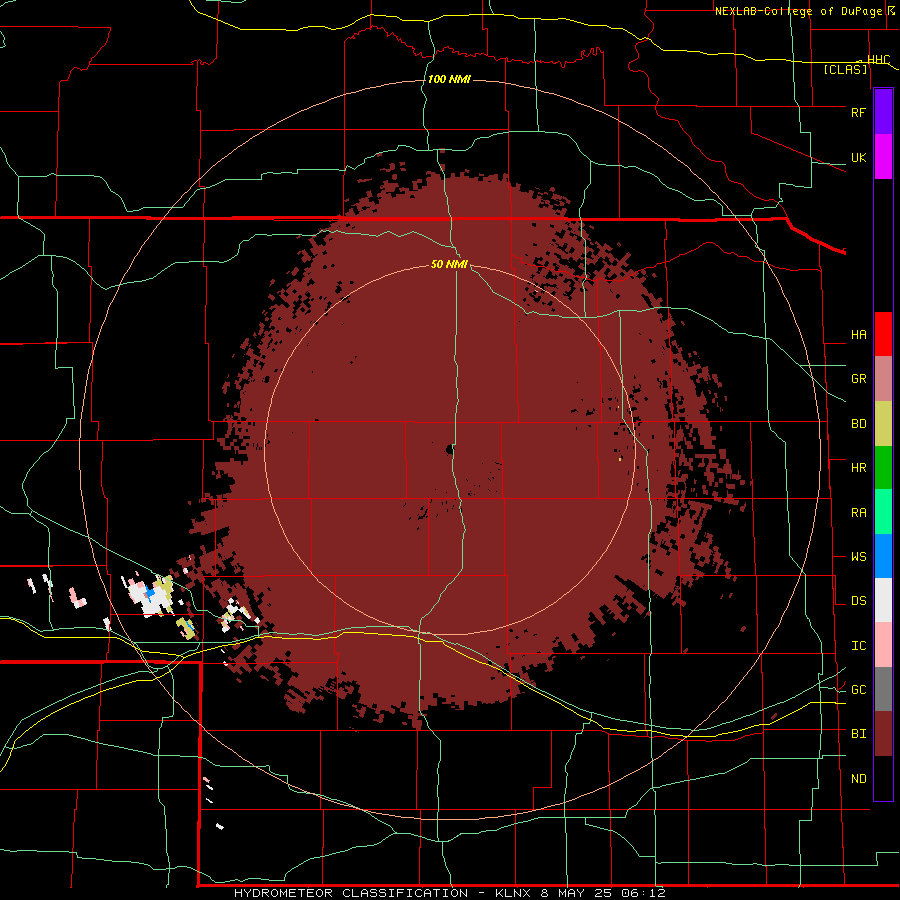
Task: Click the pink GR legend color swatch
Action: pyautogui.click(x=883, y=379)
